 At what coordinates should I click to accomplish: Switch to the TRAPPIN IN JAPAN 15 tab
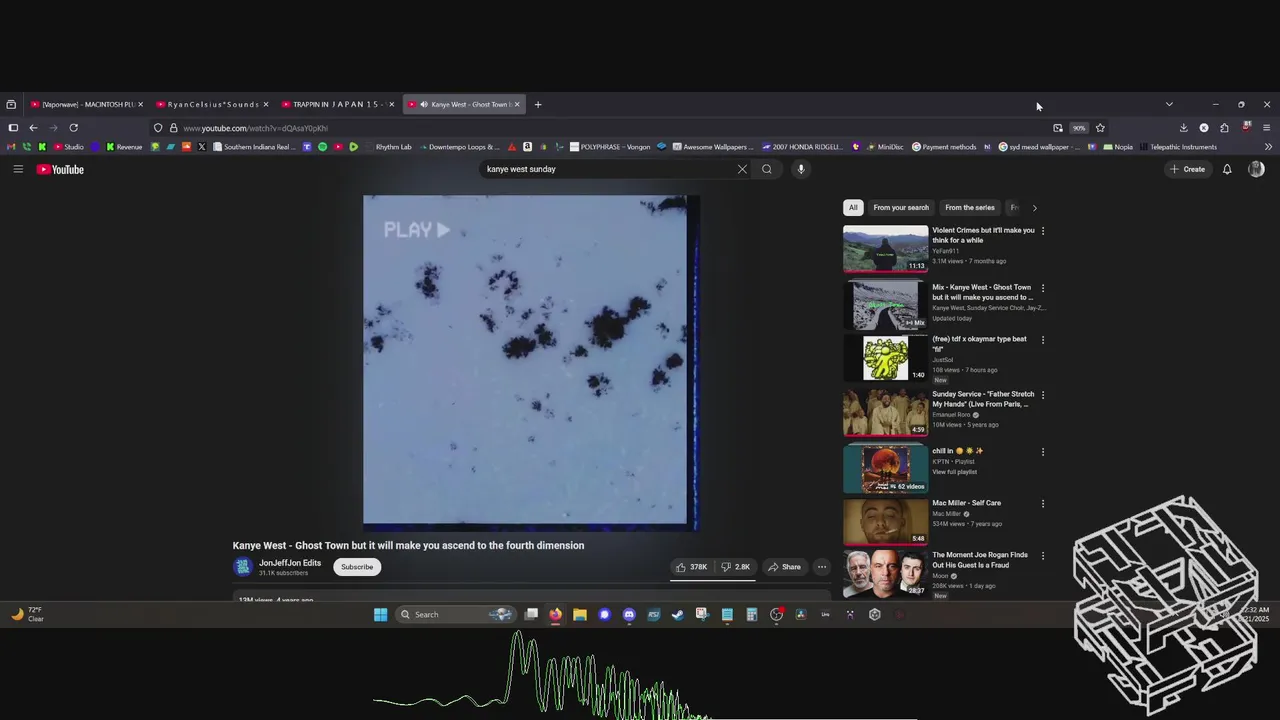coord(337,104)
